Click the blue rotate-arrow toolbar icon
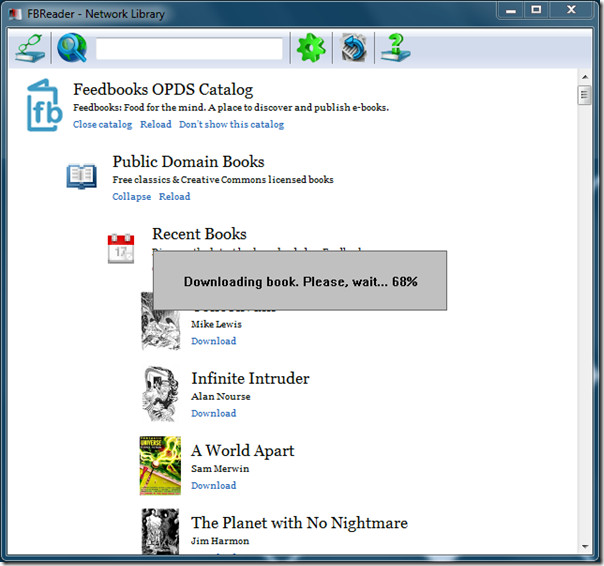604x566 pixels. [x=353, y=48]
